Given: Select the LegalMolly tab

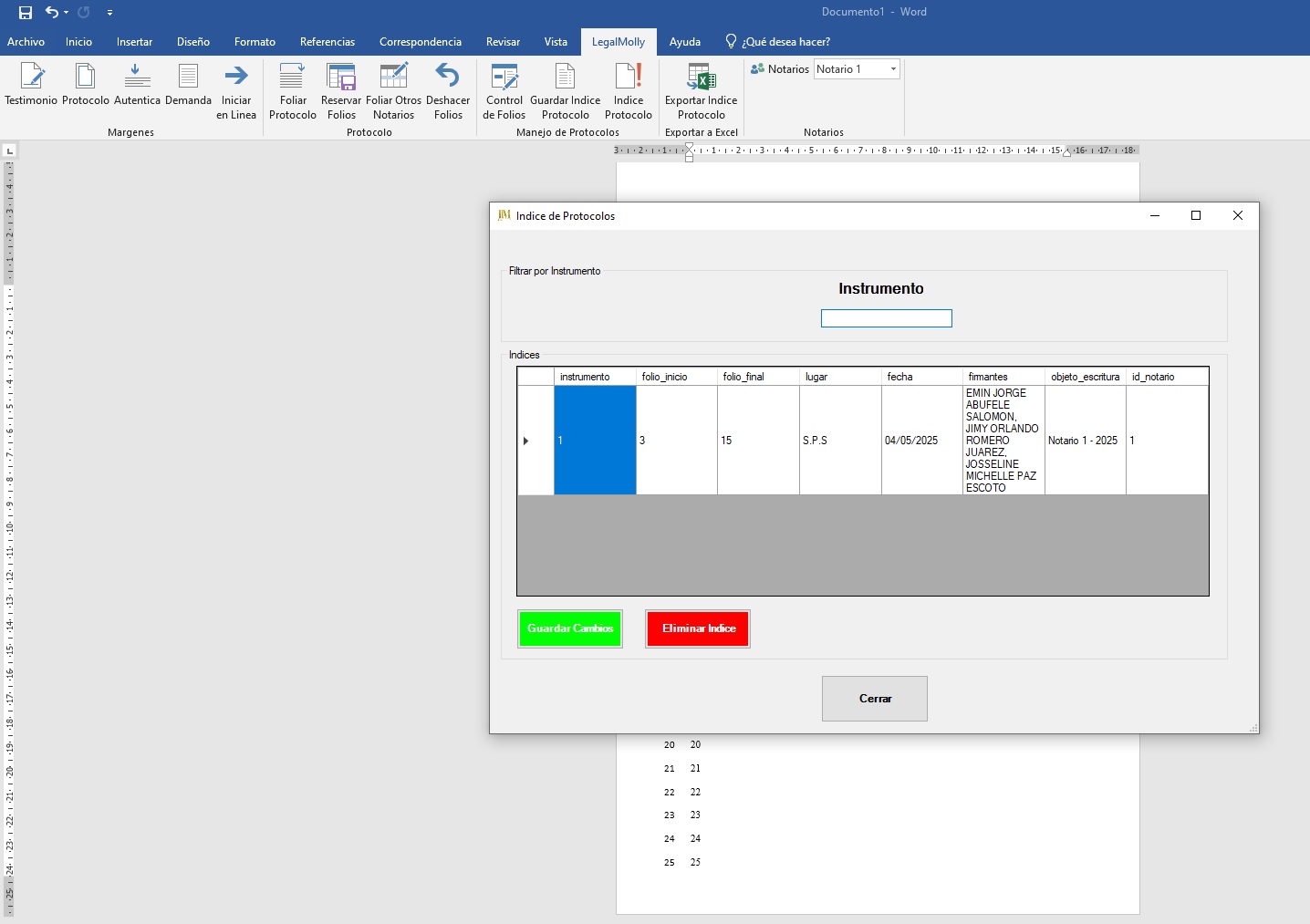Looking at the screenshot, I should (x=619, y=42).
